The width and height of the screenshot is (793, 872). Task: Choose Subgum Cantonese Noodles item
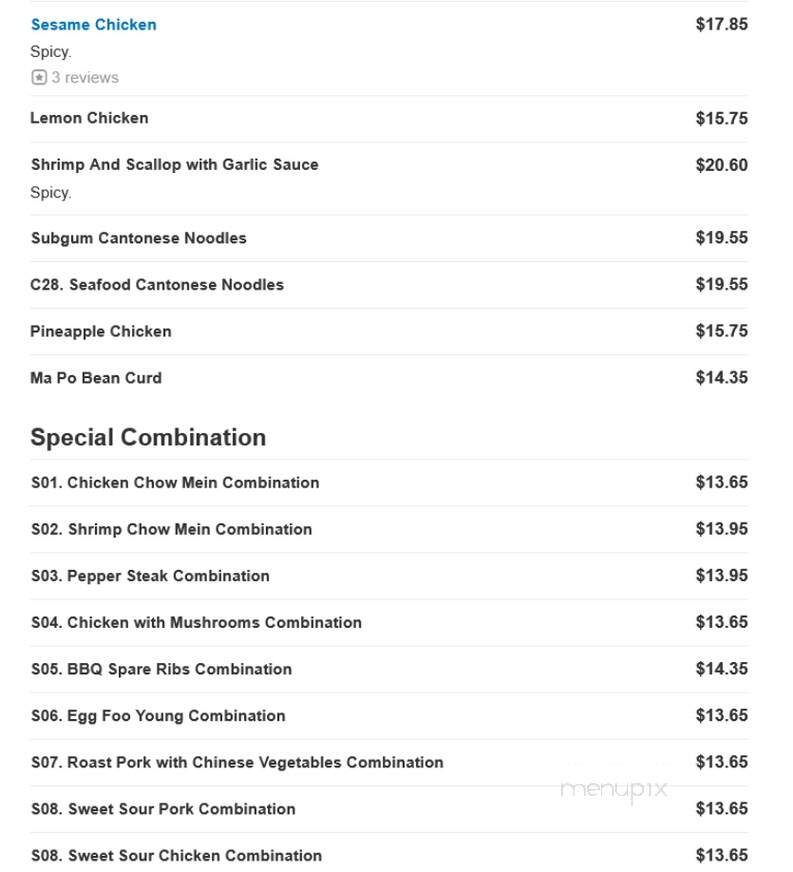tap(138, 238)
